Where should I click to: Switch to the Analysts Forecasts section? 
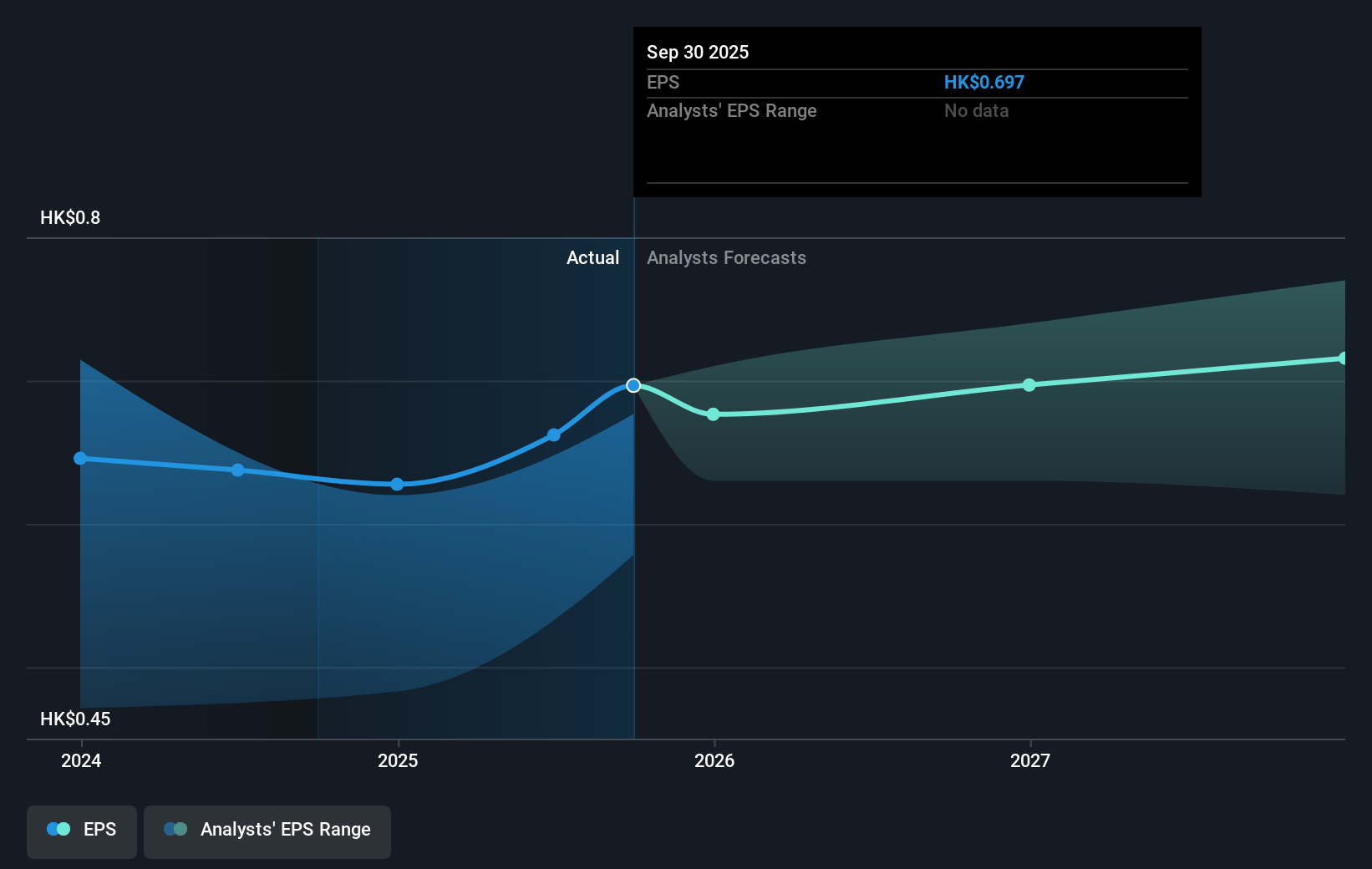726,257
